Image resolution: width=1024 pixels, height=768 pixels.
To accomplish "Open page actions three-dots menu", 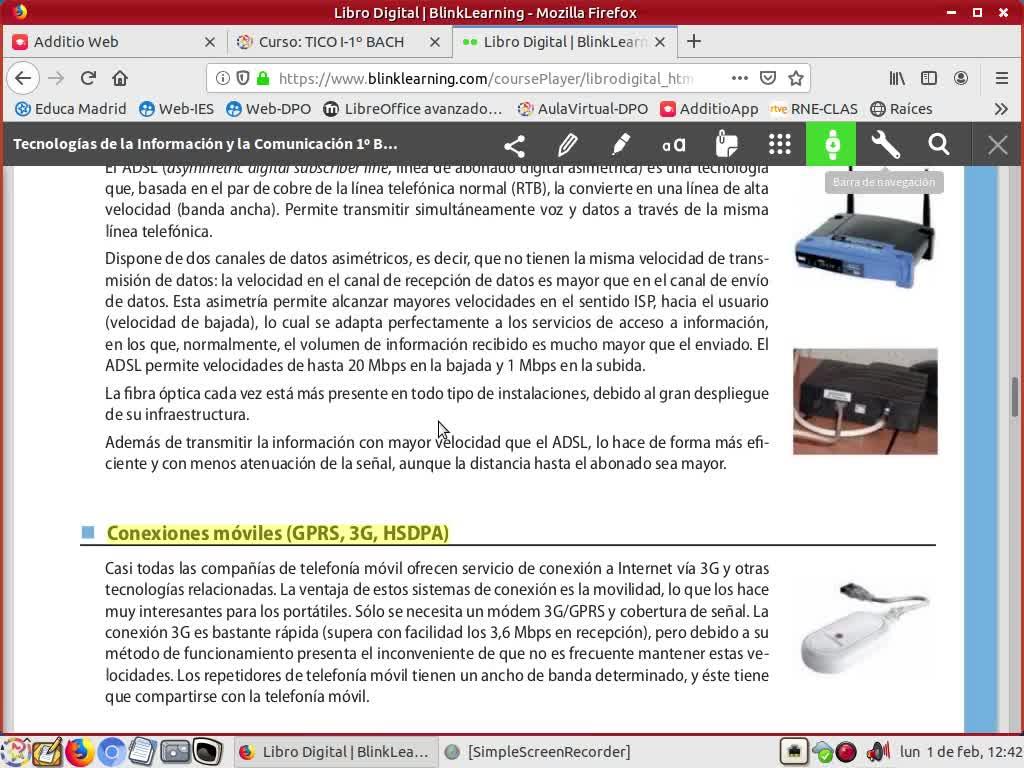I will click(x=739, y=78).
